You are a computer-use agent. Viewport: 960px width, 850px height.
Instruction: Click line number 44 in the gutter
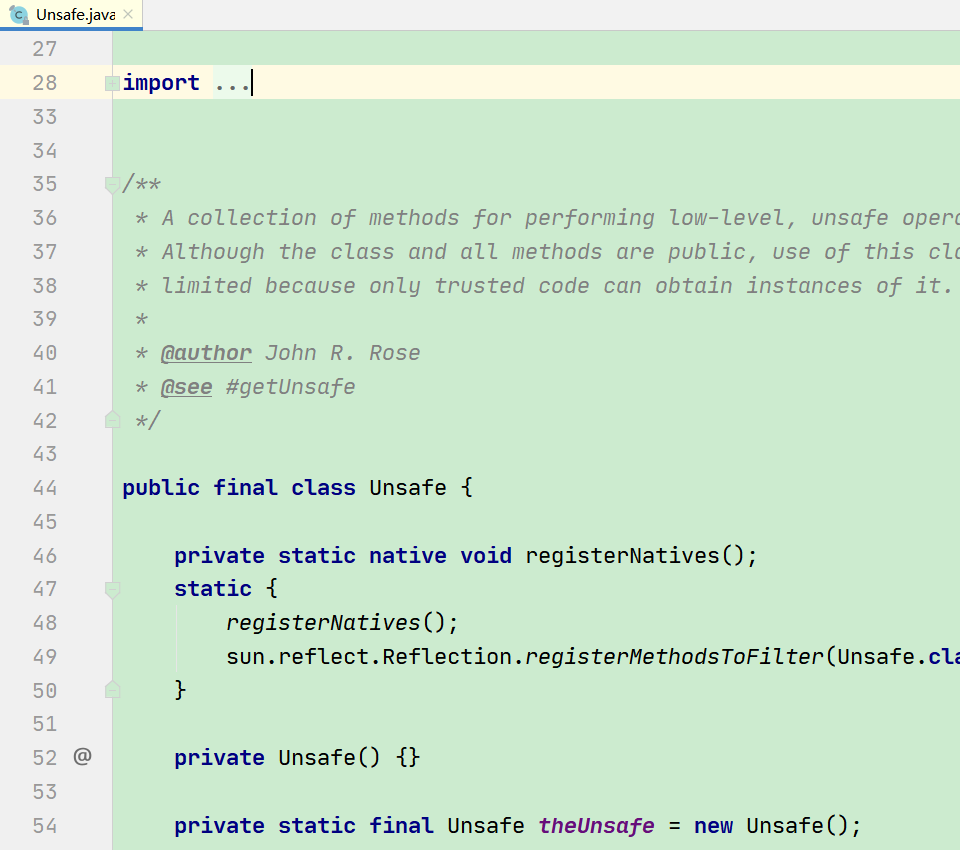(45, 487)
